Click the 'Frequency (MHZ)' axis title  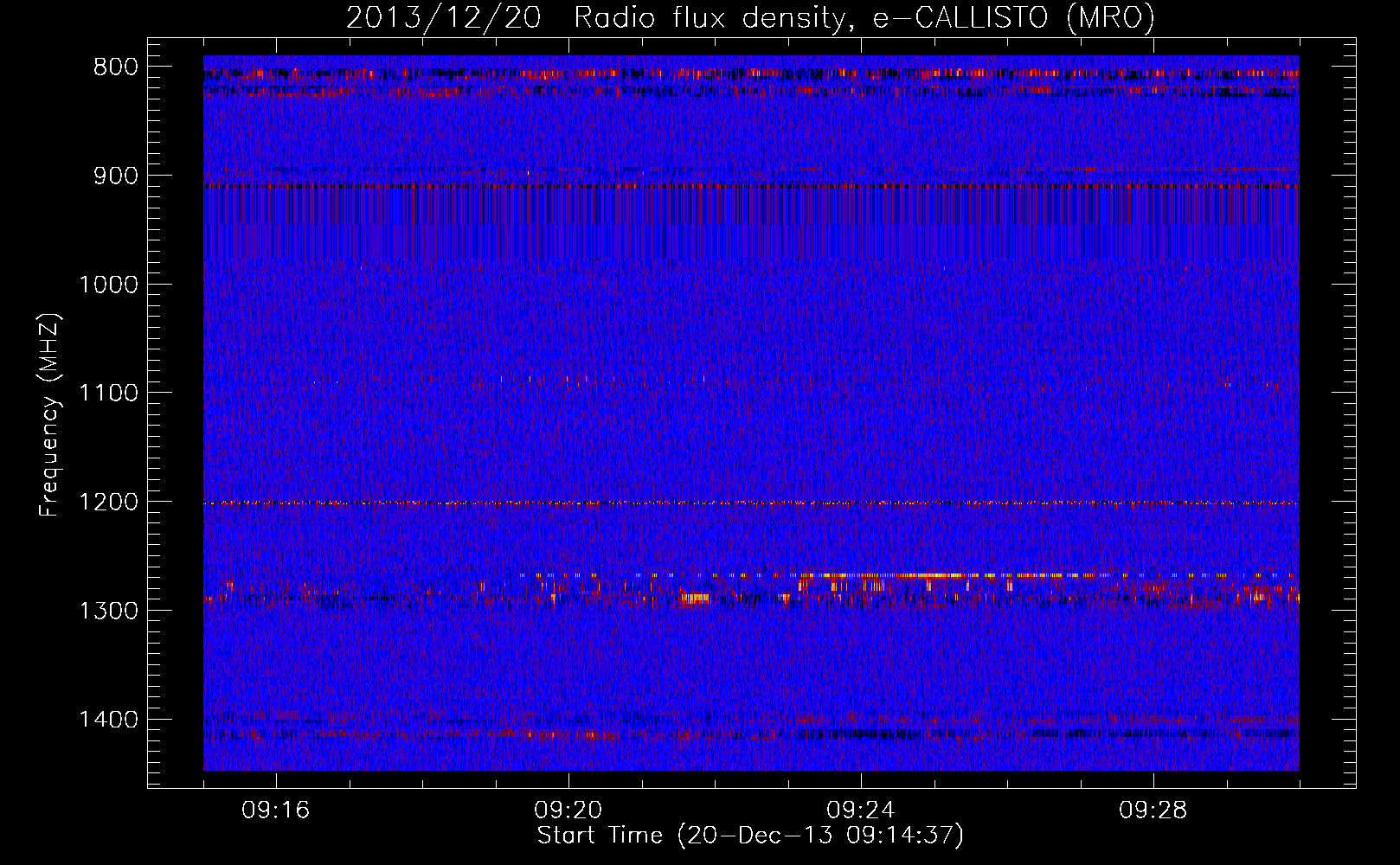point(49,415)
